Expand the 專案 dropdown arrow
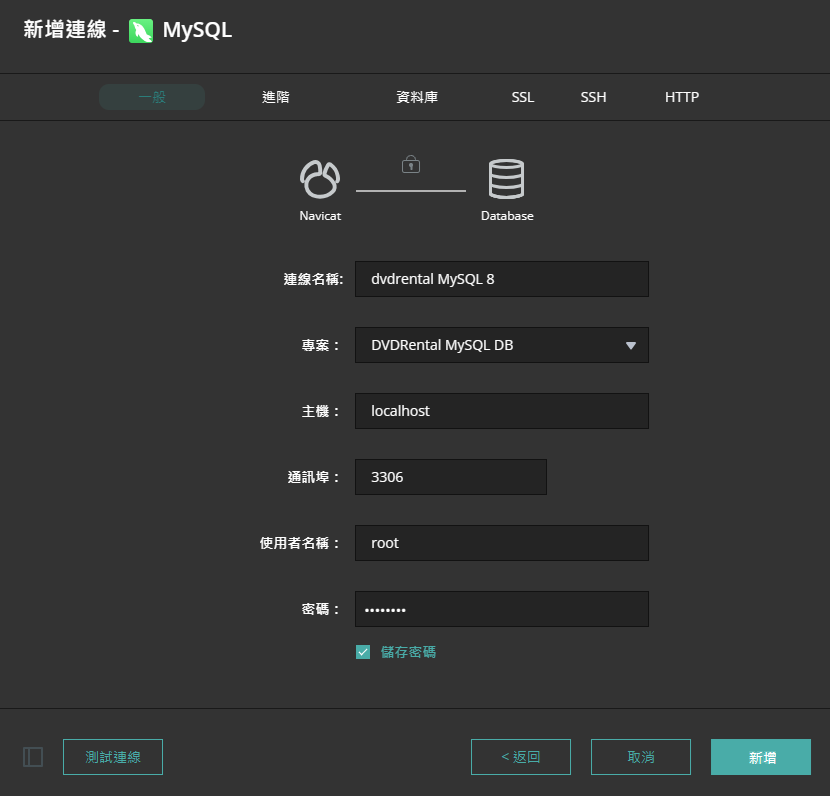Viewport: 830px width, 796px height. coord(631,345)
